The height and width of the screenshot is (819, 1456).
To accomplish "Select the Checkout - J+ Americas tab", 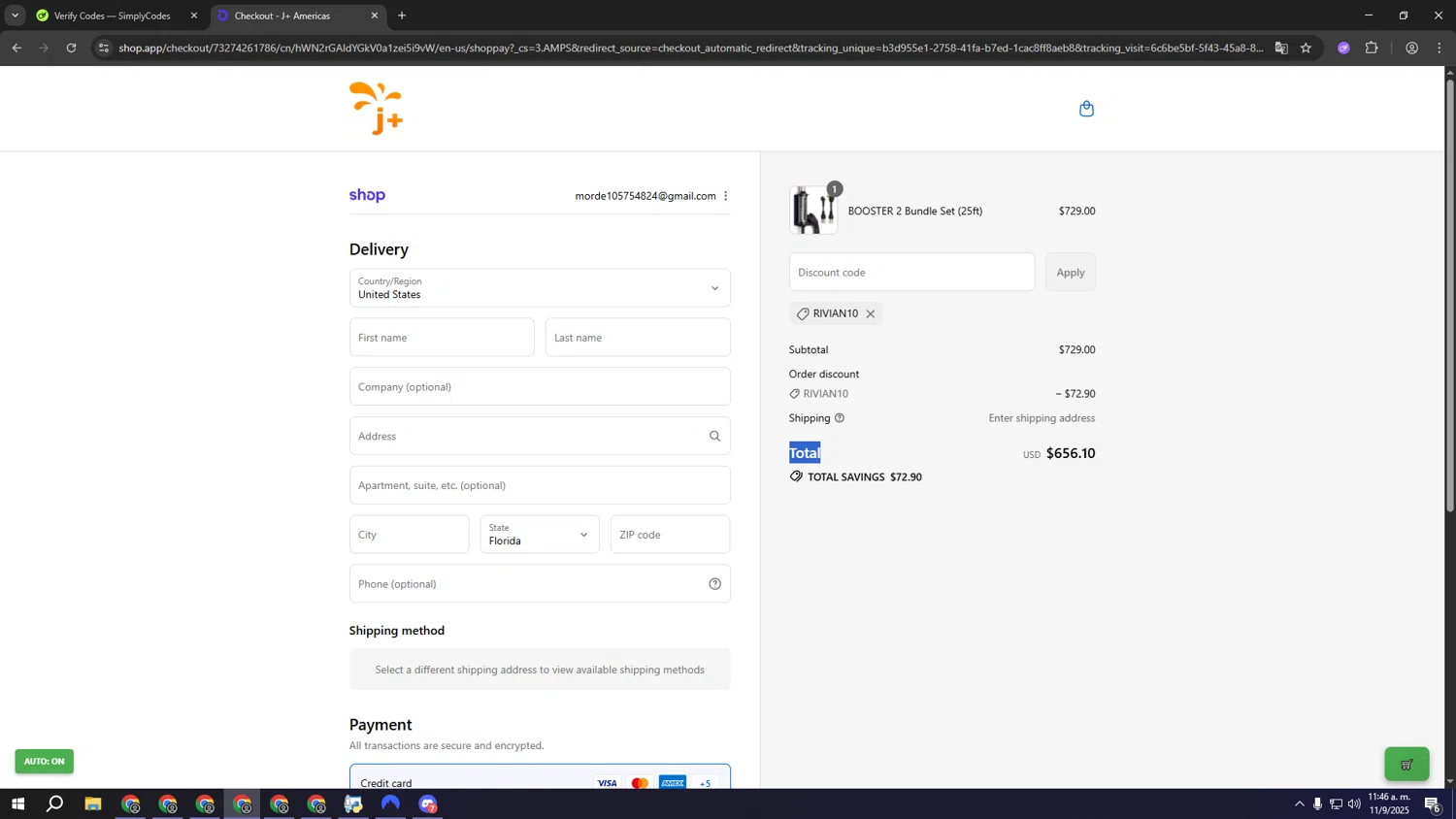I will click(282, 16).
